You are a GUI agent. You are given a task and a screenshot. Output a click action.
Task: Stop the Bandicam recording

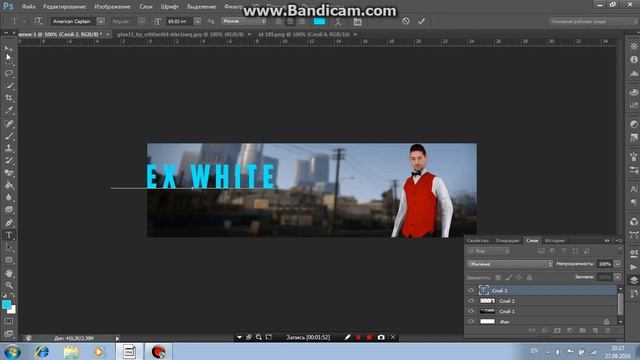369,337
